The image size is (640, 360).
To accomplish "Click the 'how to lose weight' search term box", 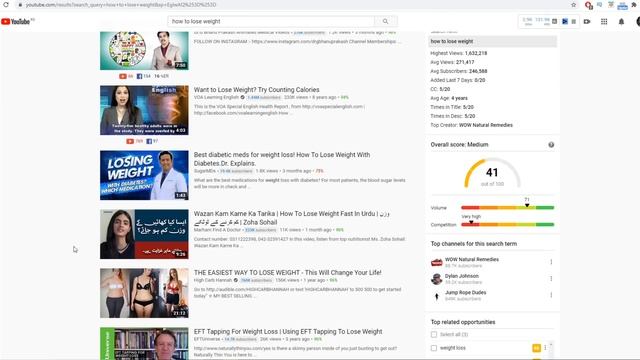I will [493, 41].
